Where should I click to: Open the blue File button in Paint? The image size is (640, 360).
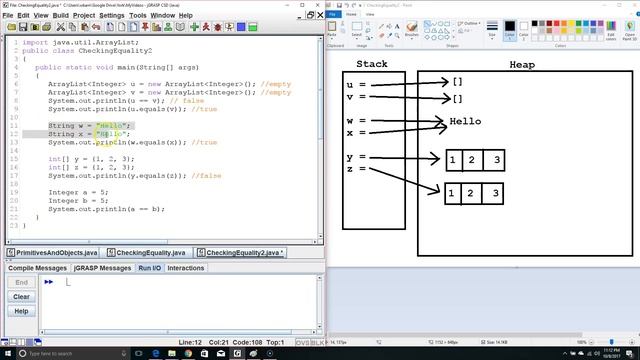(334, 14)
